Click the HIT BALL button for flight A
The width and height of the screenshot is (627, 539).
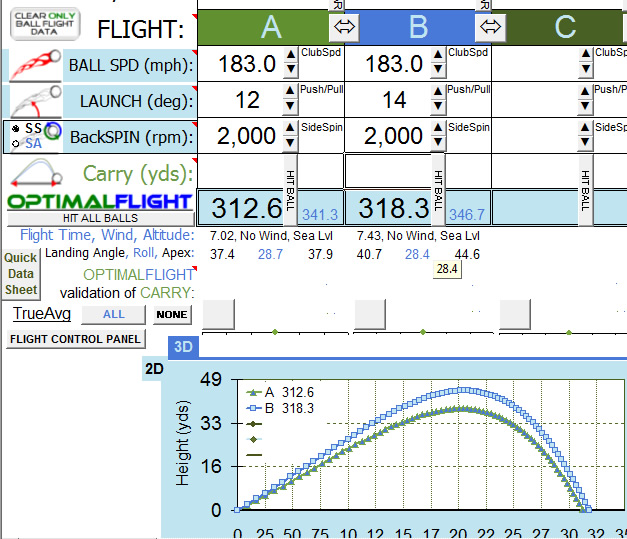tap(291, 190)
